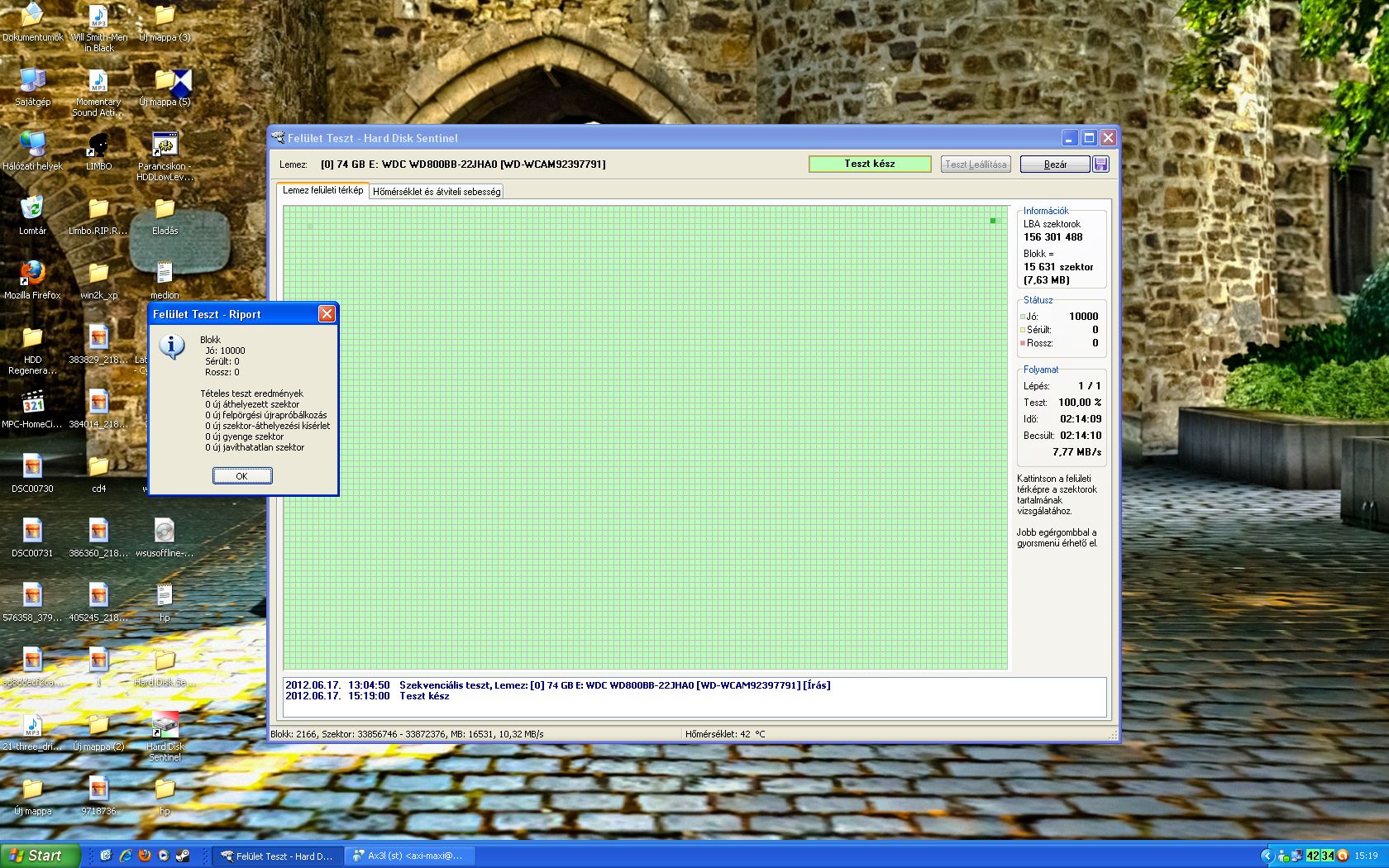Click the Teszt Leállítása button

pyautogui.click(x=976, y=165)
